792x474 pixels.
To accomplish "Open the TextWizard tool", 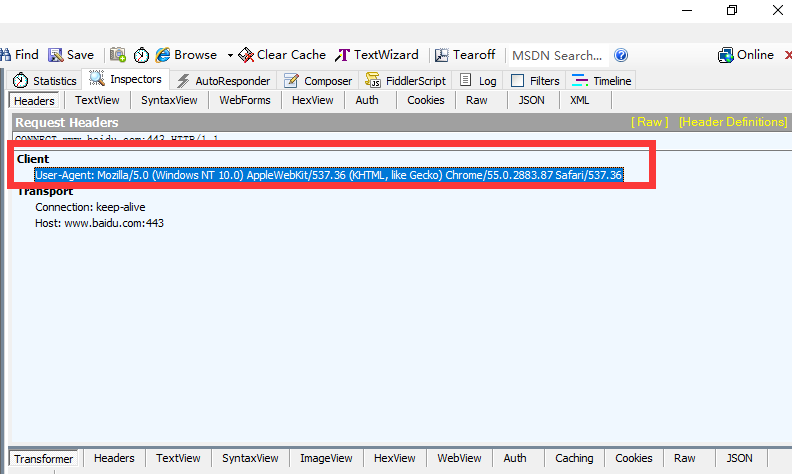I will coord(377,55).
